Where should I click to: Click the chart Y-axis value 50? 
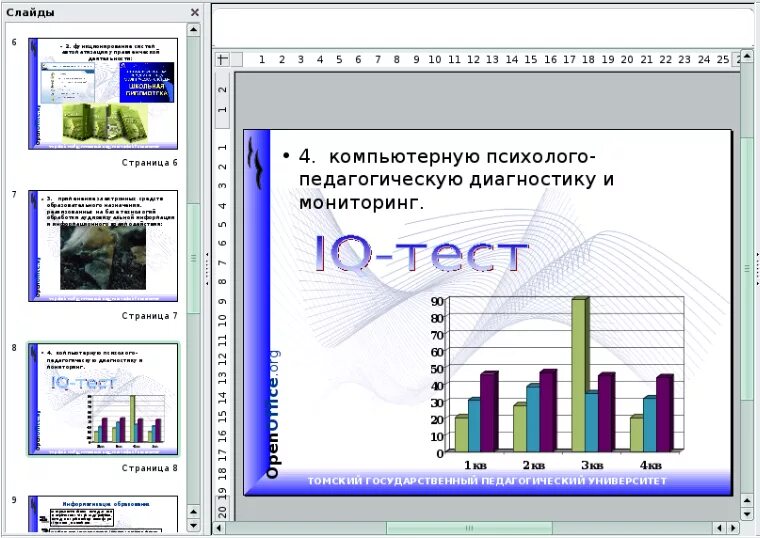[x=437, y=369]
